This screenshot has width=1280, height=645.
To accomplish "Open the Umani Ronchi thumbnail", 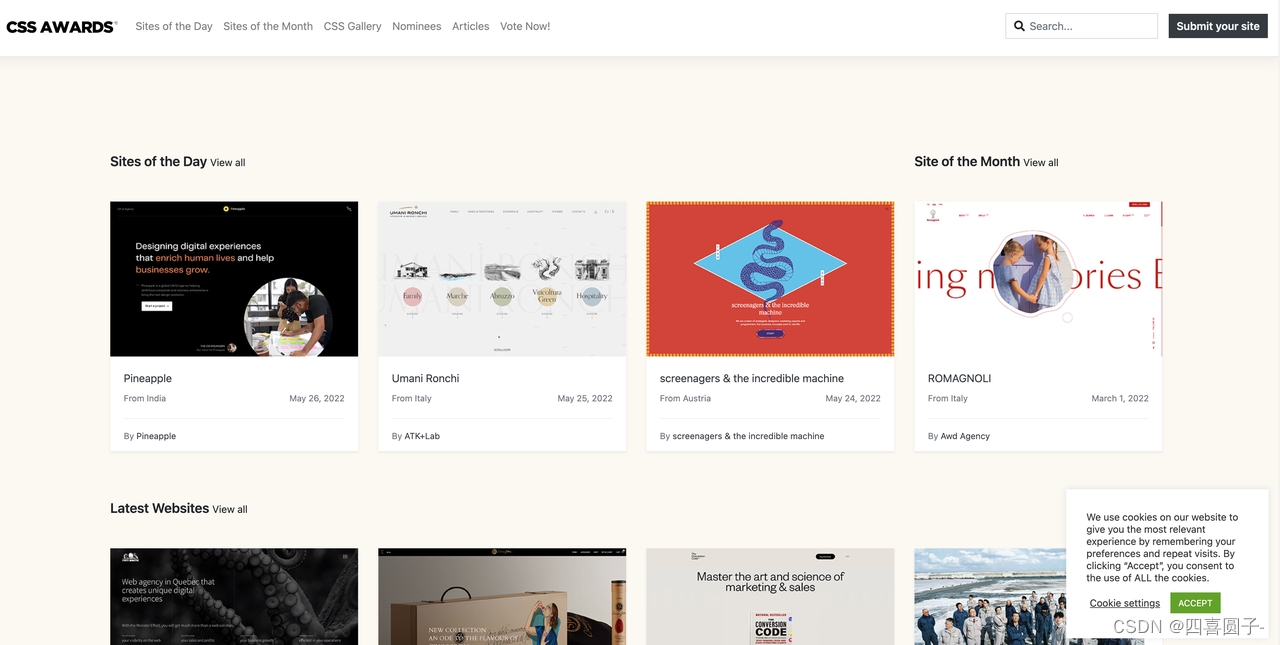I will 502,279.
